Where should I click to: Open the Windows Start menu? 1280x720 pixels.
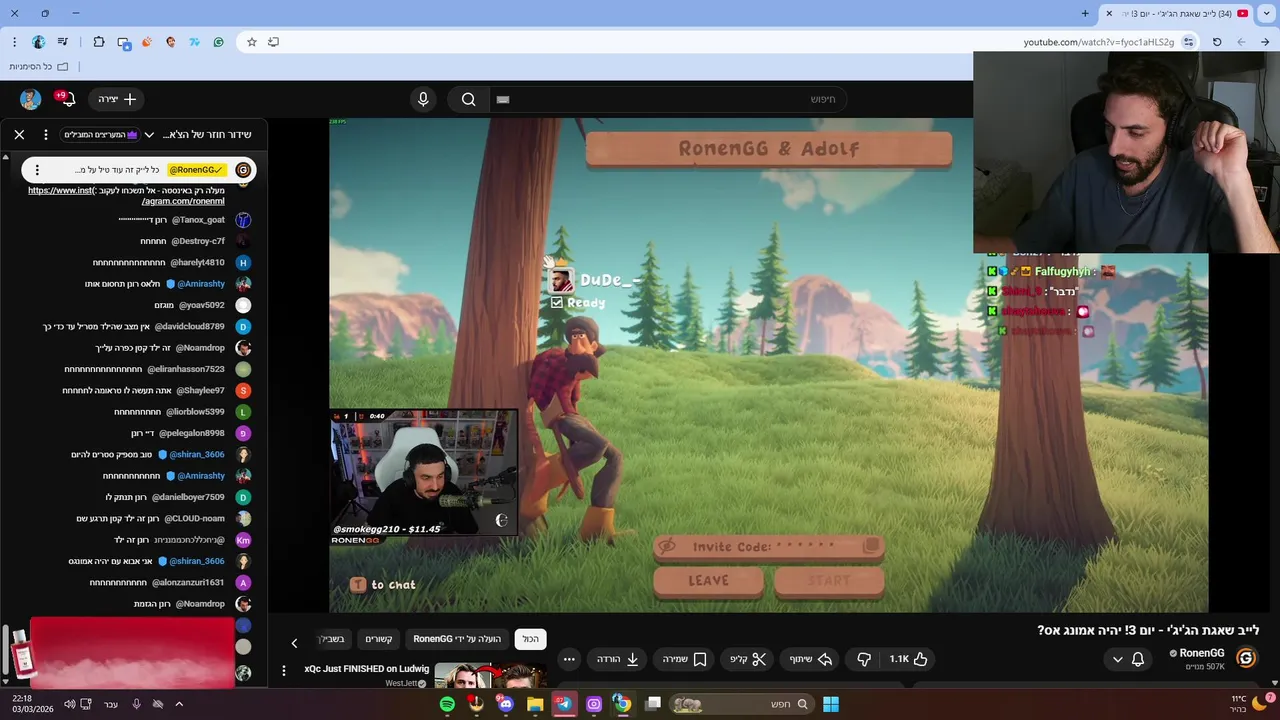(830, 704)
